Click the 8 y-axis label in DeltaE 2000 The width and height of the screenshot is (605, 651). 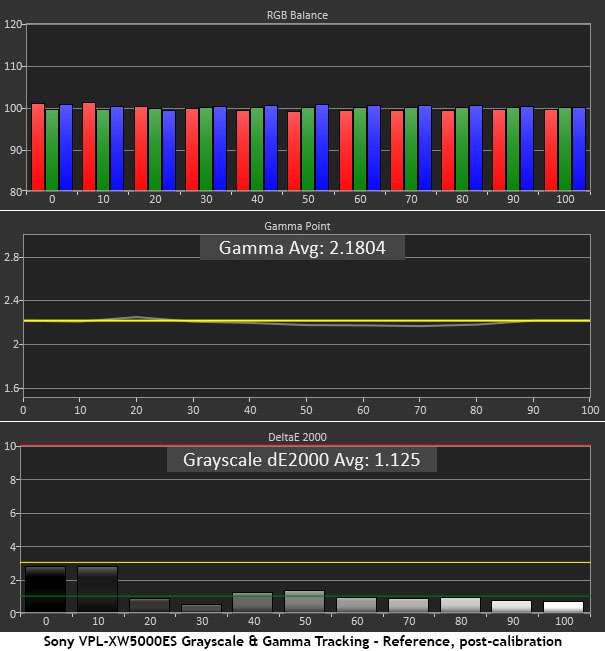coord(13,480)
